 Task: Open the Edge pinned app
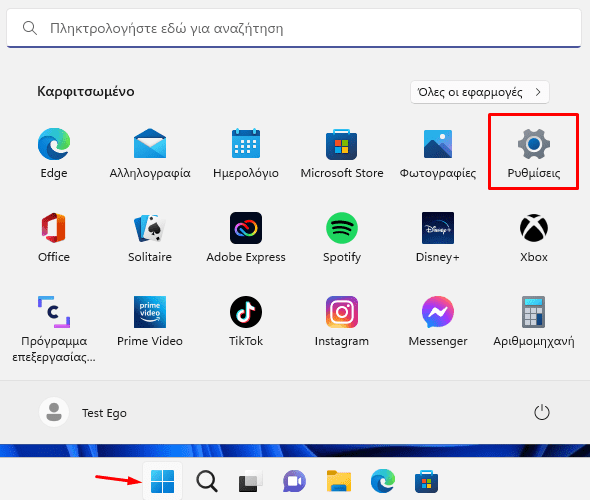coord(54,153)
